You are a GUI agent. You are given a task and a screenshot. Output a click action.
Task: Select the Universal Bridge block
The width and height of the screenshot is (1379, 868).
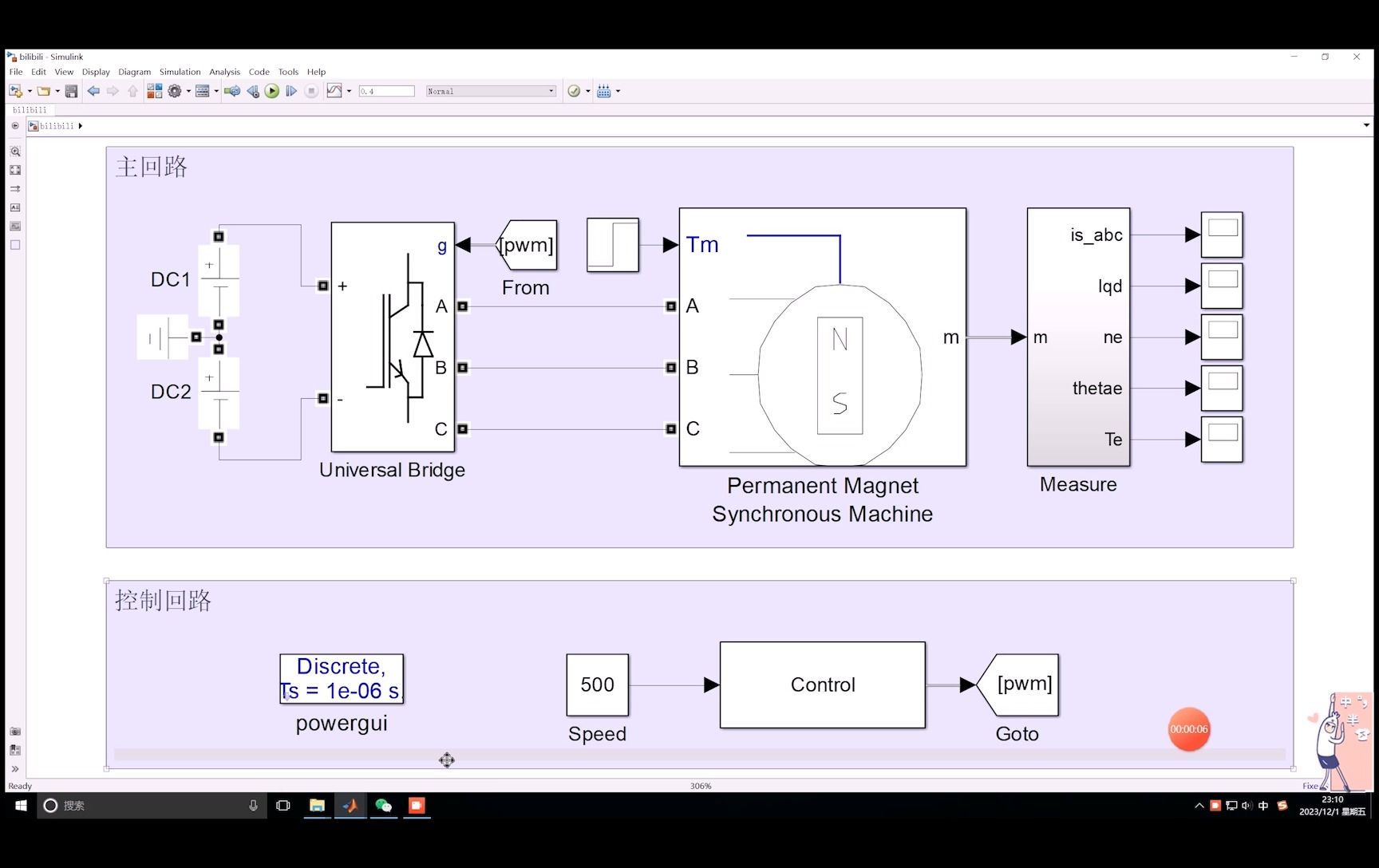point(393,337)
